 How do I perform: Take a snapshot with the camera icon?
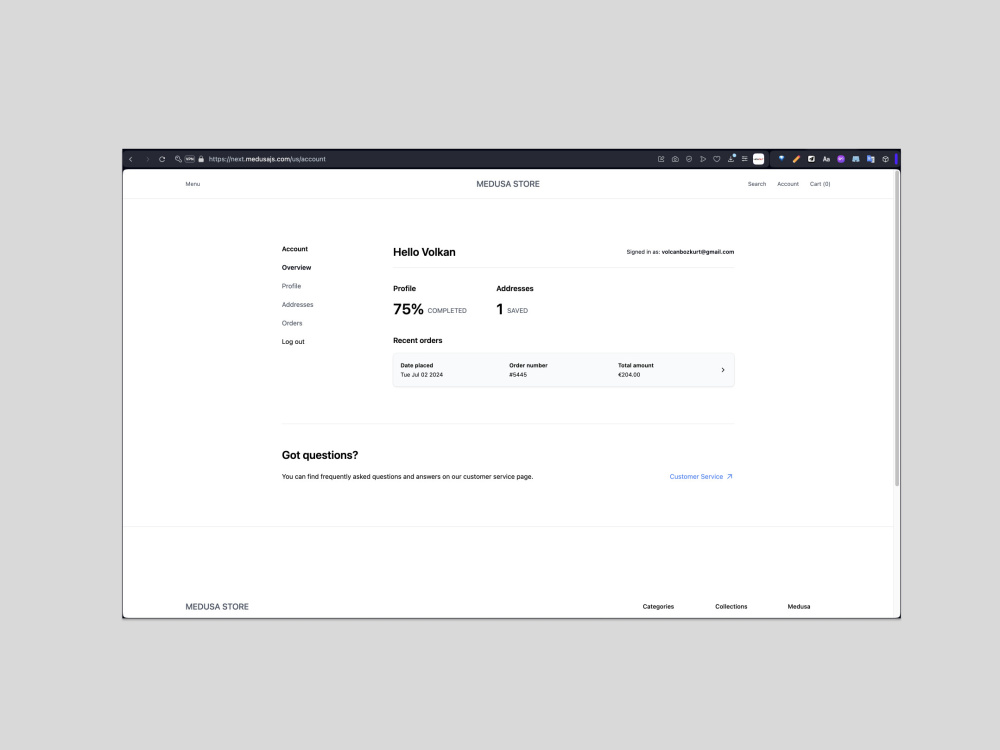[x=675, y=159]
